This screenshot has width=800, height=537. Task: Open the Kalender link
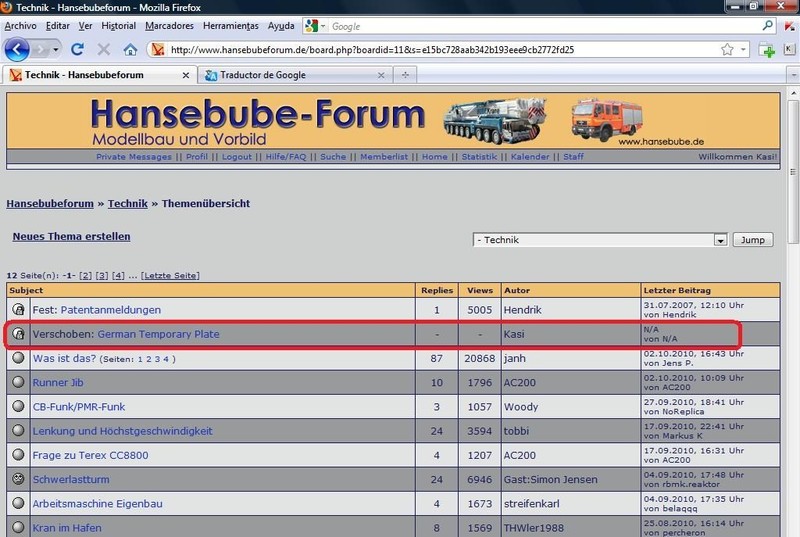point(530,157)
